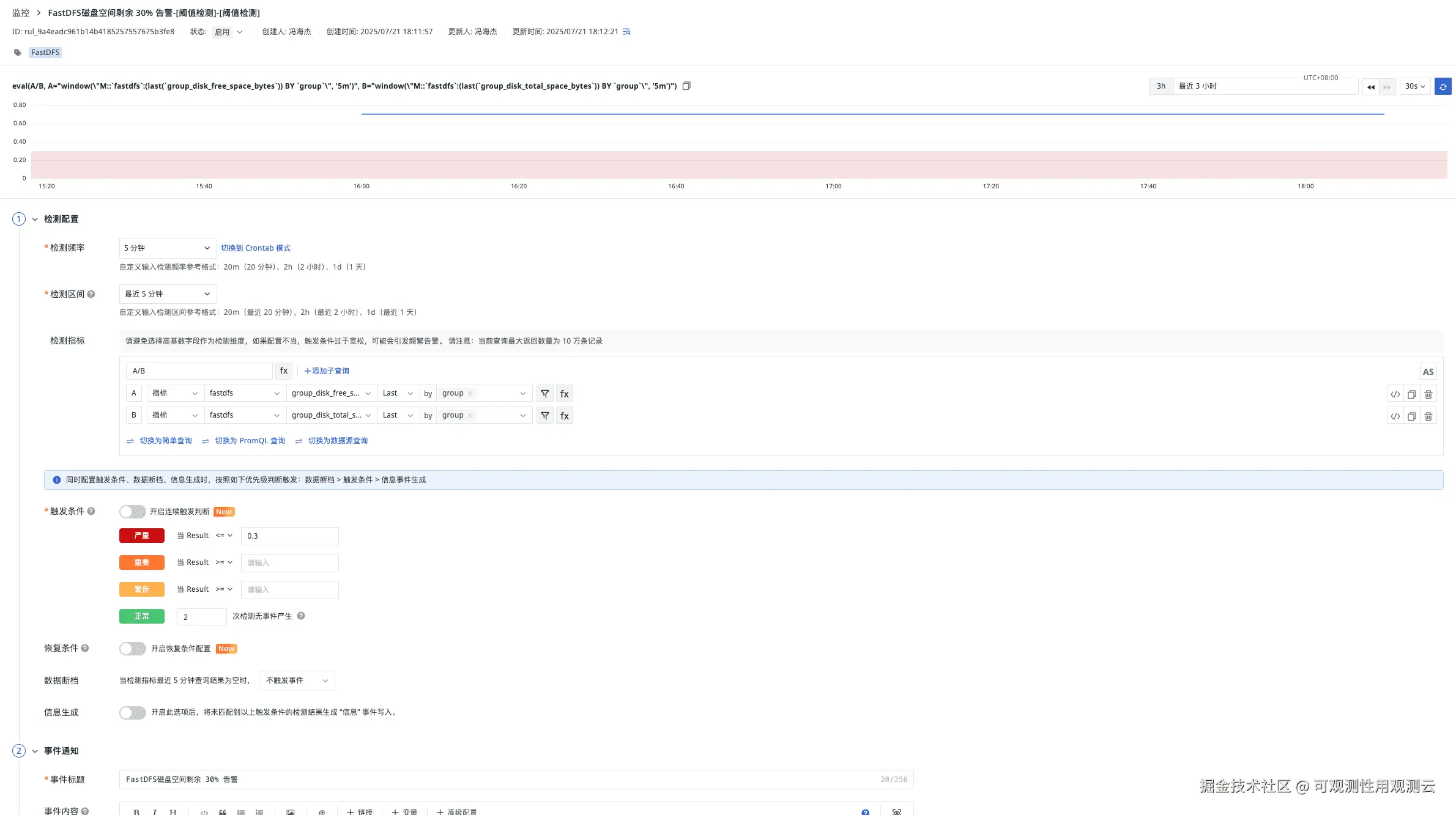Switch to Crontab mode link
1456x815 pixels.
click(x=255, y=248)
